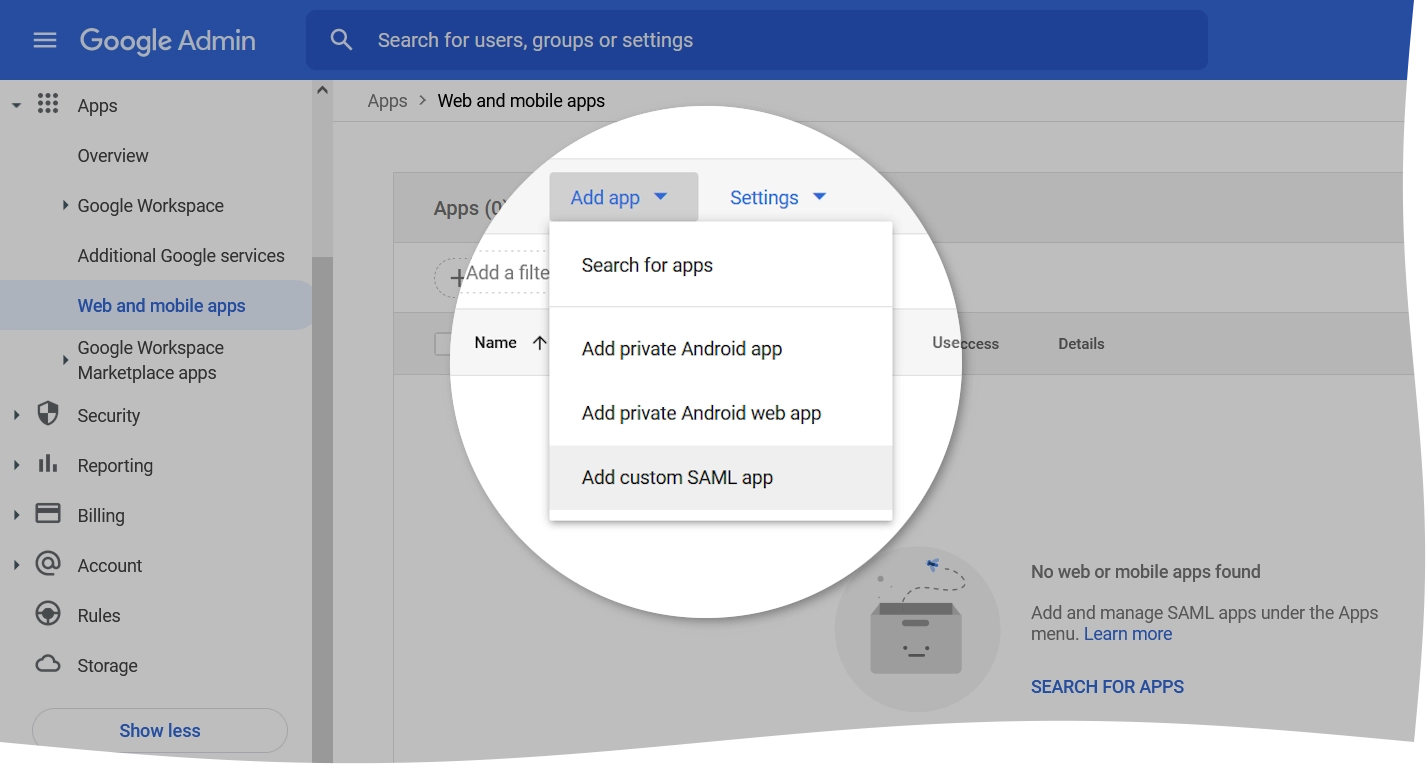Viewport: 1426px width, 764px height.
Task: Open Additional Google services
Action: click(181, 255)
